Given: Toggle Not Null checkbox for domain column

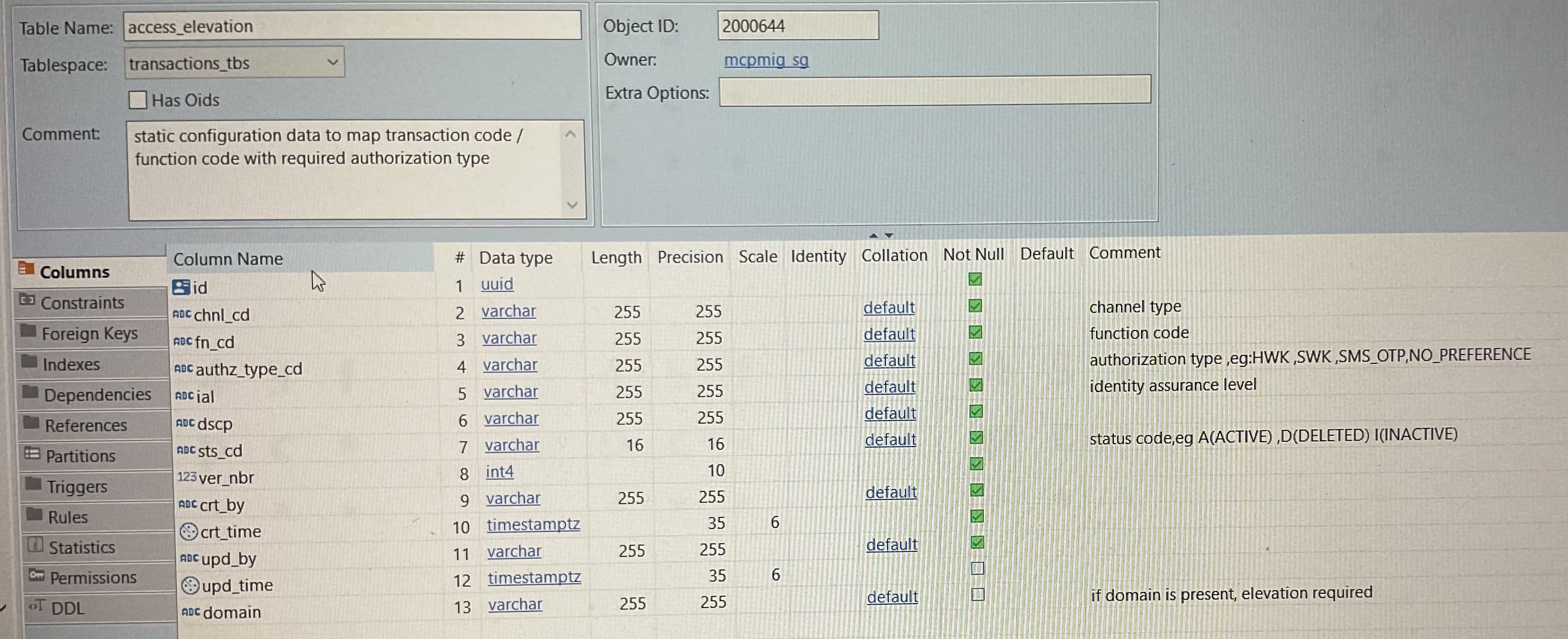Looking at the screenshot, I should (978, 595).
